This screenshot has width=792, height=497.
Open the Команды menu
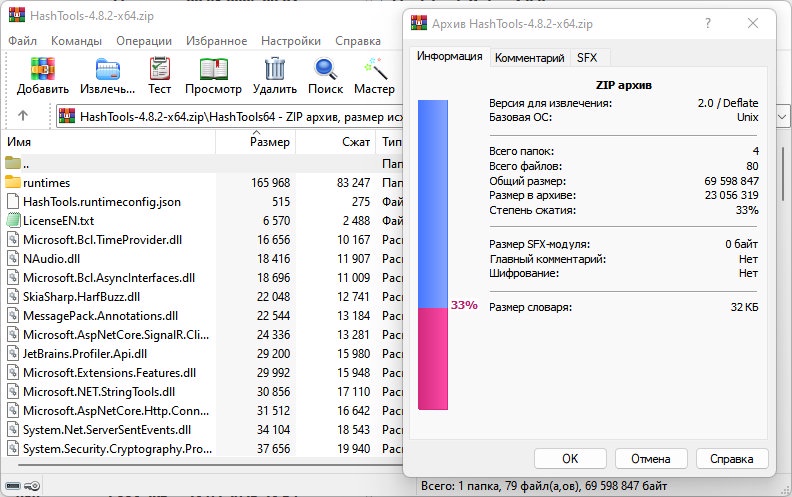click(x=76, y=41)
